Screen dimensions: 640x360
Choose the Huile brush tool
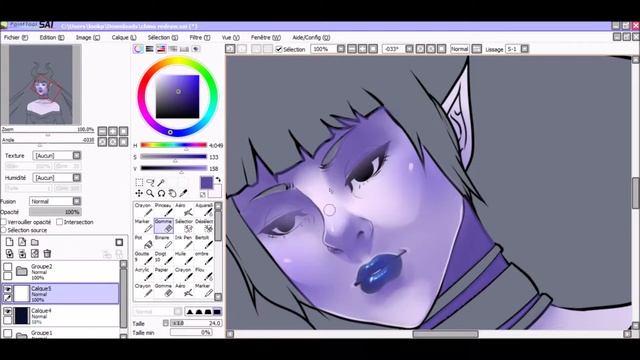[x=184, y=258]
